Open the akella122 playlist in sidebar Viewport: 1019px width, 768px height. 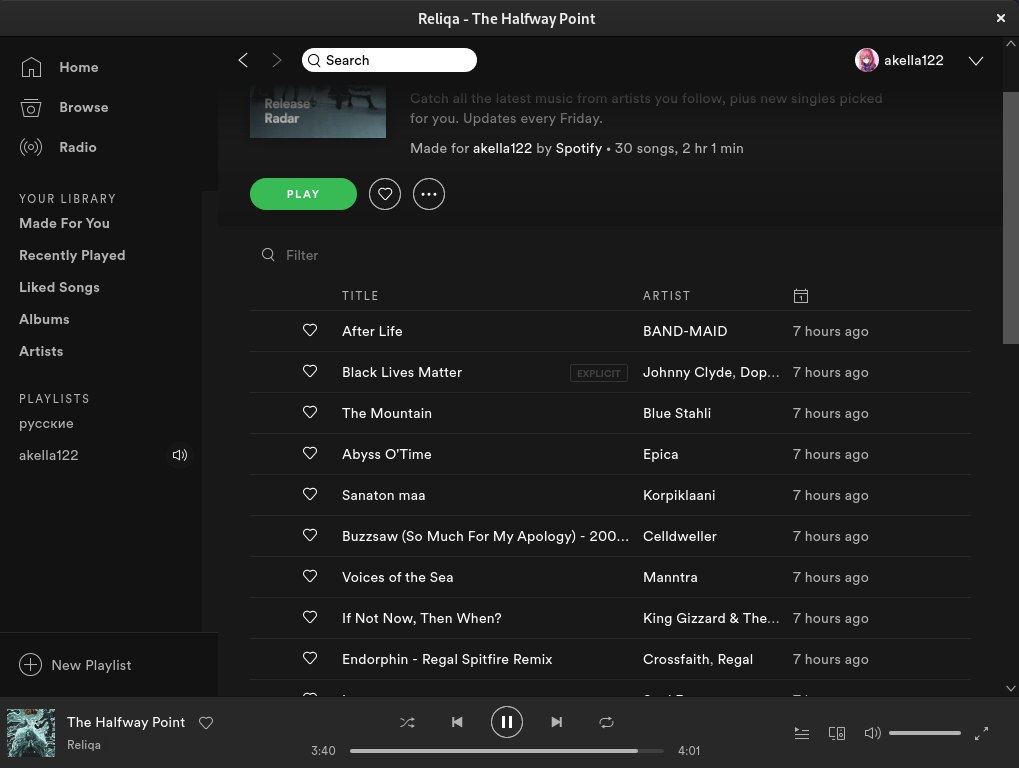49,455
